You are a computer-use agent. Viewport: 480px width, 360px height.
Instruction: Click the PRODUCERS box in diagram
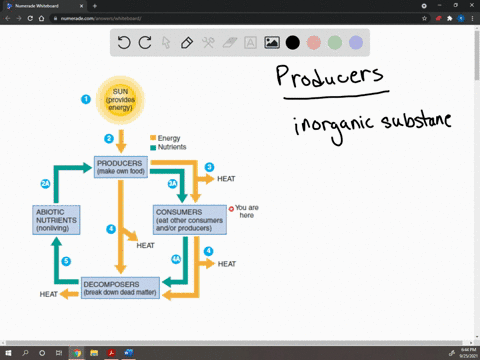click(121, 167)
